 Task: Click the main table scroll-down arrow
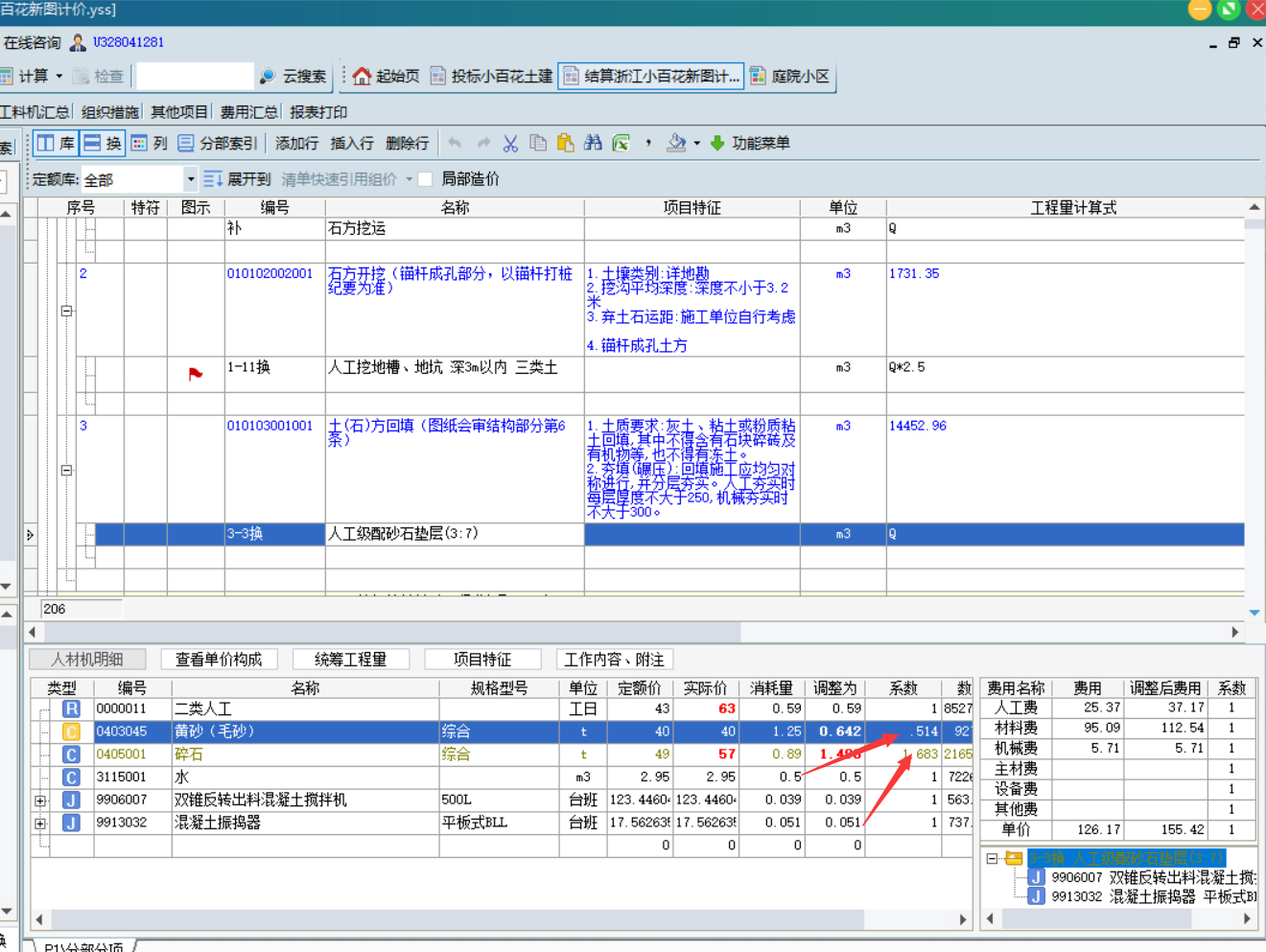[x=1254, y=613]
